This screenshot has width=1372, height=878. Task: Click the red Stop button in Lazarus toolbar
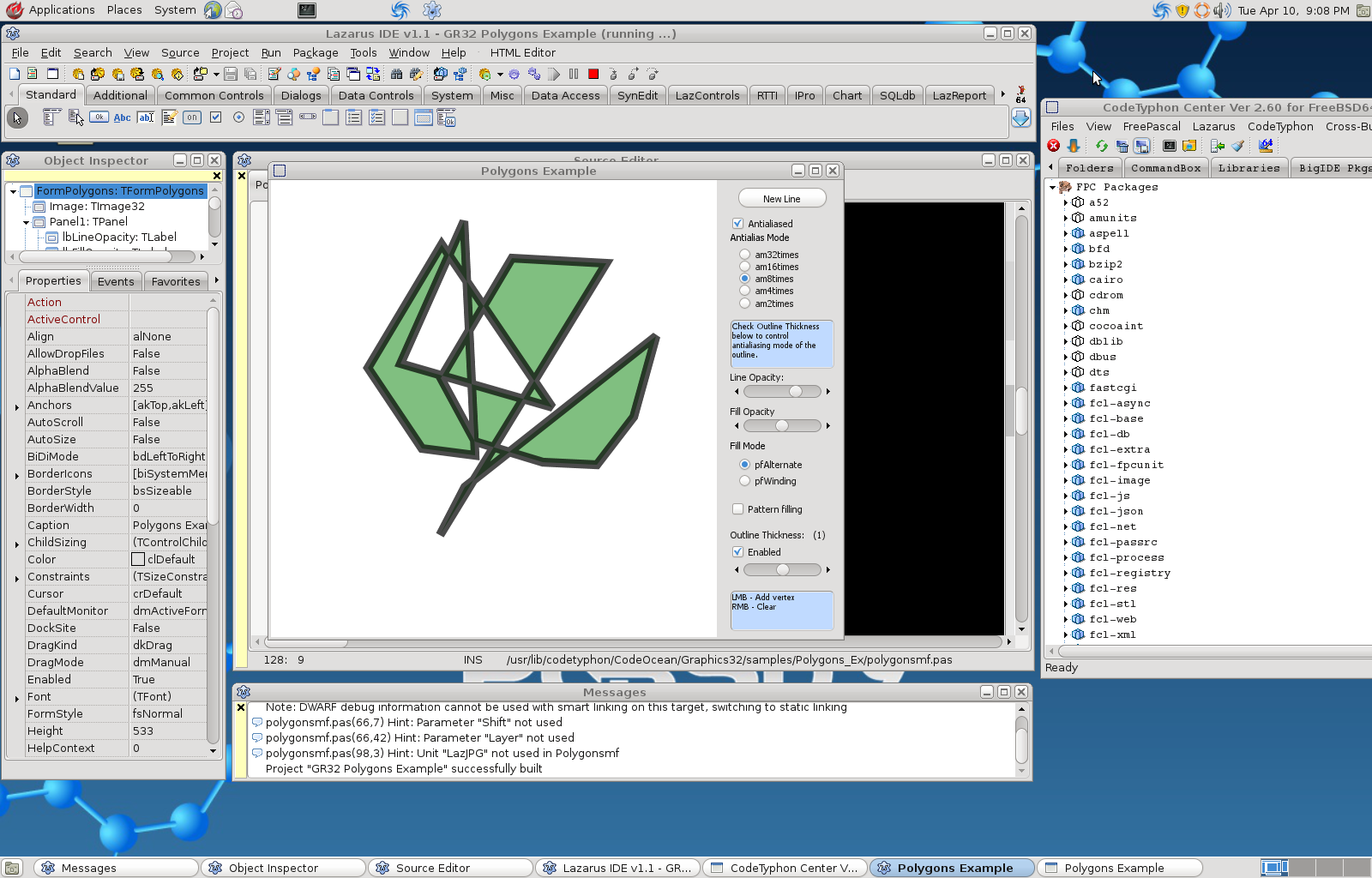pyautogui.click(x=593, y=75)
